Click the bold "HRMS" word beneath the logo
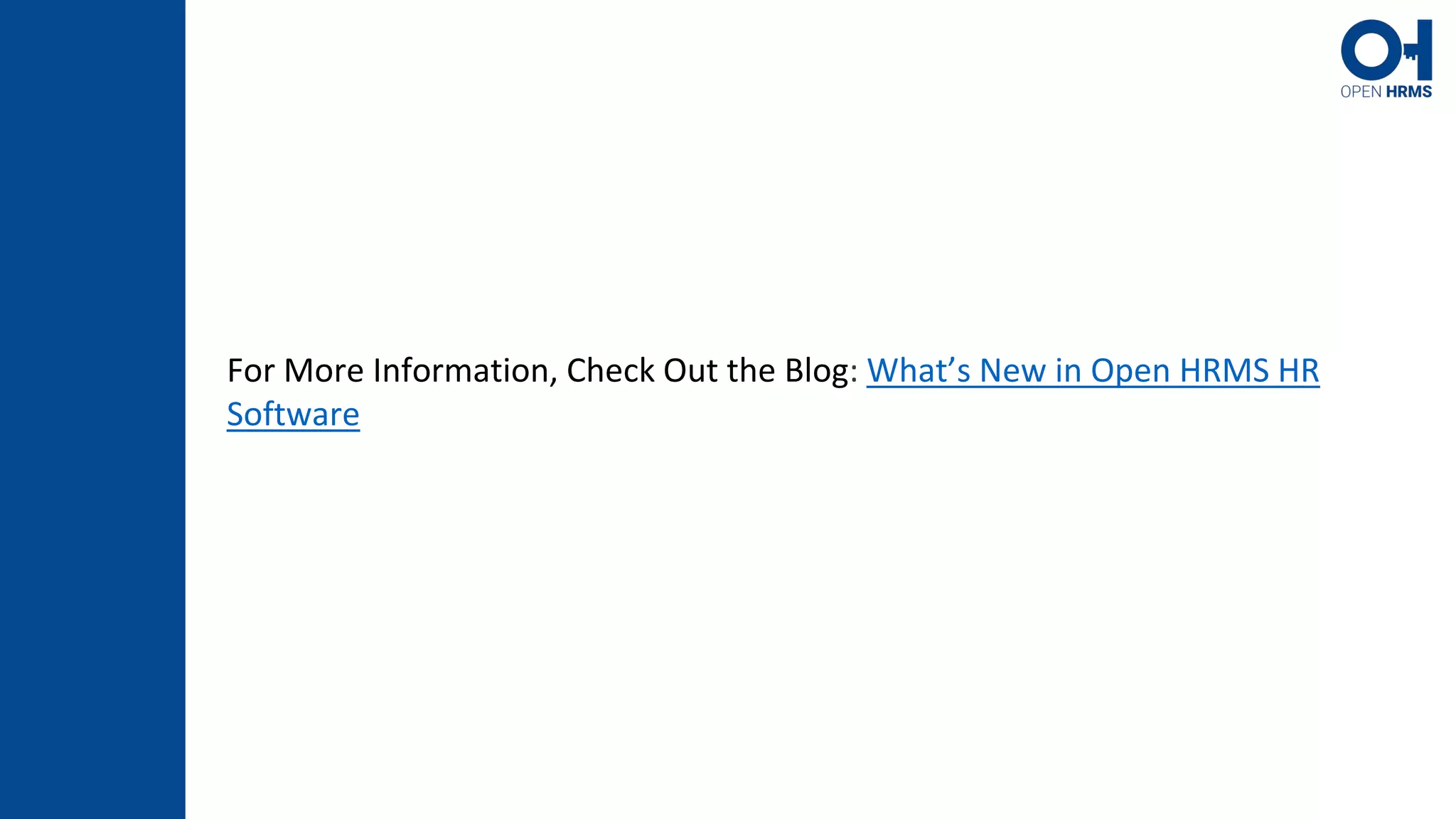The height and width of the screenshot is (819, 1456). 1409,92
